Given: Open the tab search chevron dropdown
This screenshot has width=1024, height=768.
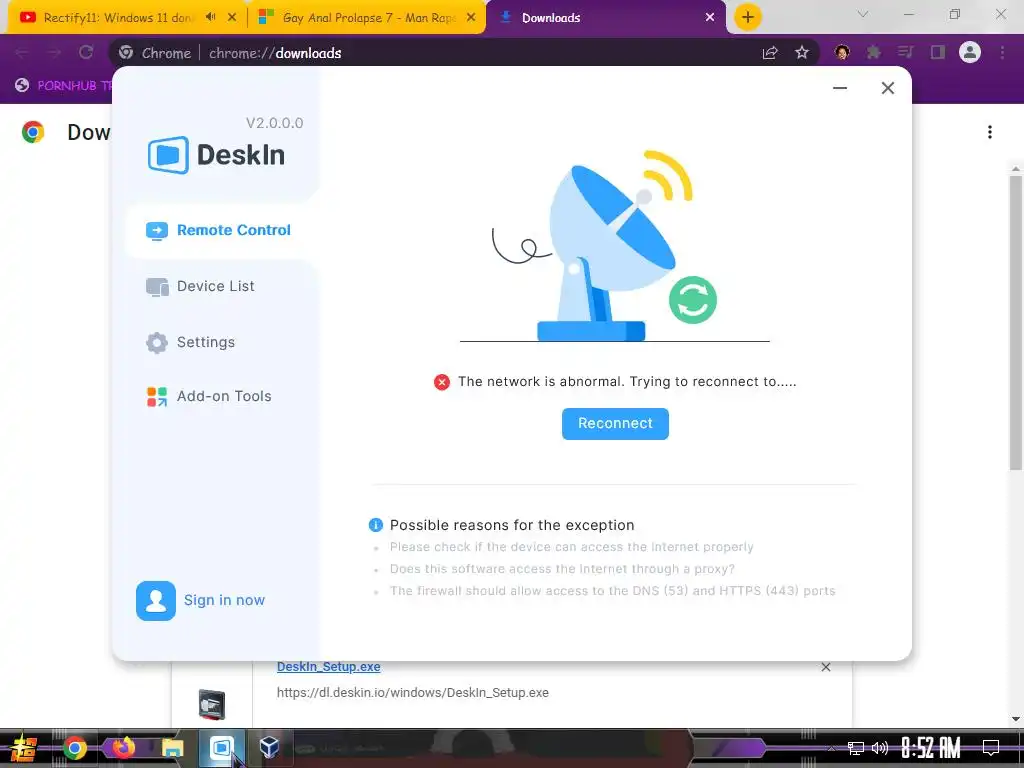Looking at the screenshot, I should coord(863,14).
